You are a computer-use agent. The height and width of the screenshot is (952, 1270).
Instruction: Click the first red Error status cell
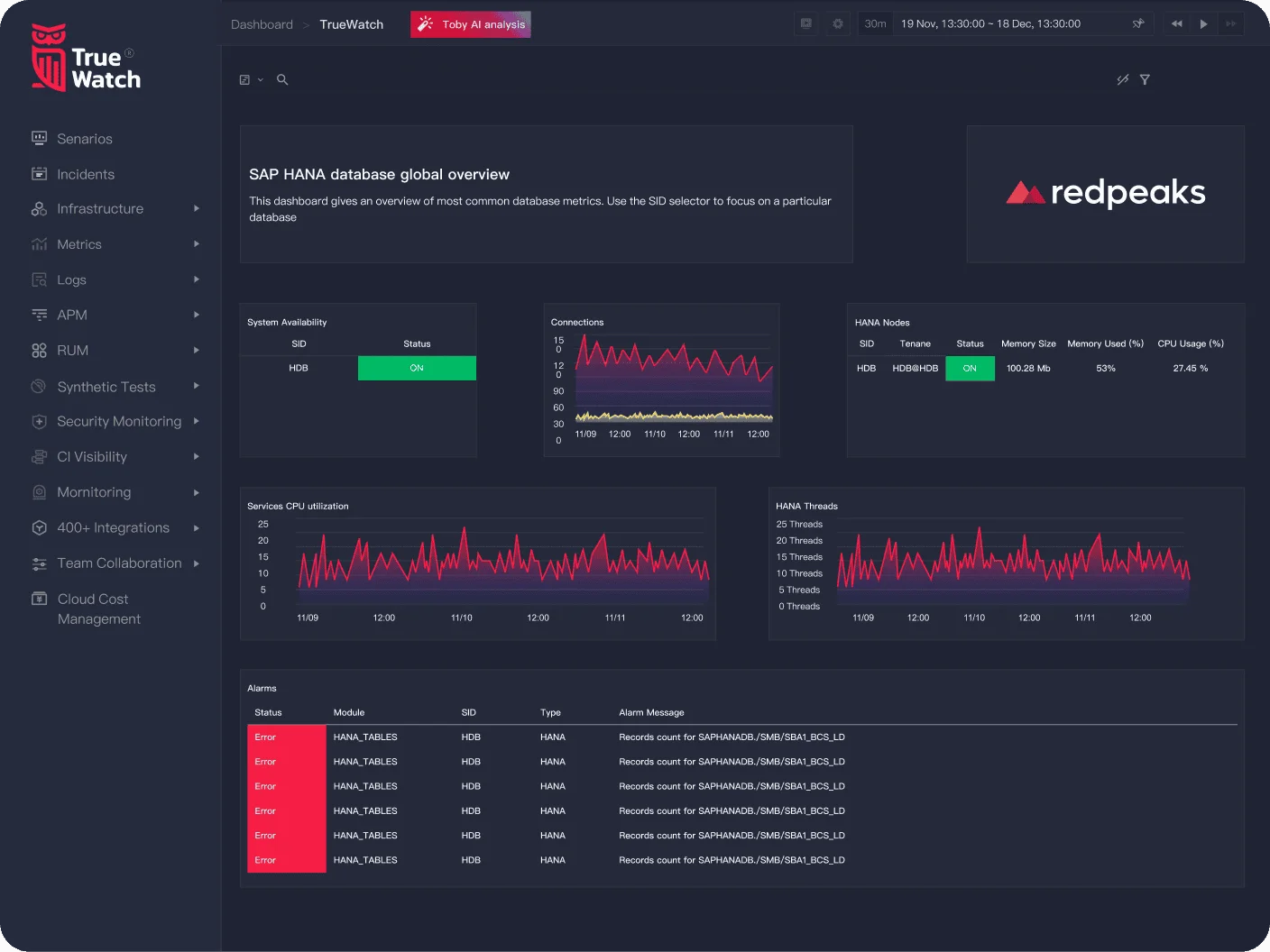(x=286, y=737)
